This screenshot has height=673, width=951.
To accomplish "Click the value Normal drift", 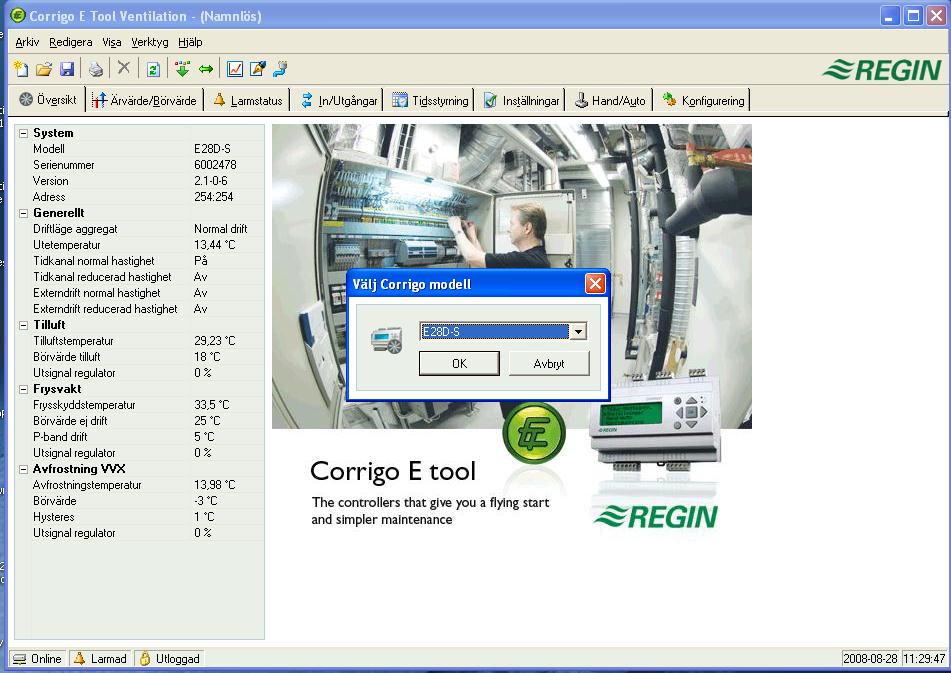I will [x=221, y=229].
